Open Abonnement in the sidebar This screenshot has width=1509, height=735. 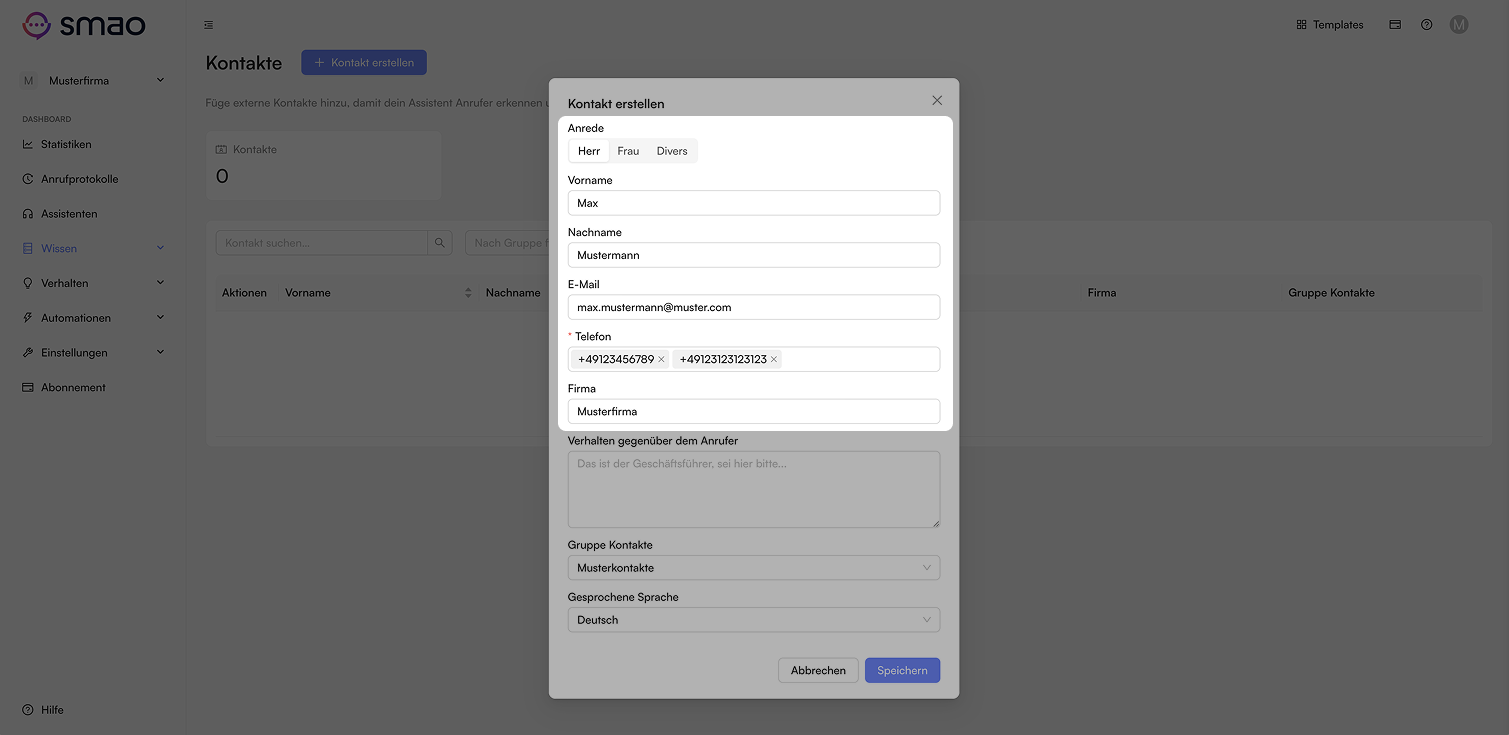(73, 387)
